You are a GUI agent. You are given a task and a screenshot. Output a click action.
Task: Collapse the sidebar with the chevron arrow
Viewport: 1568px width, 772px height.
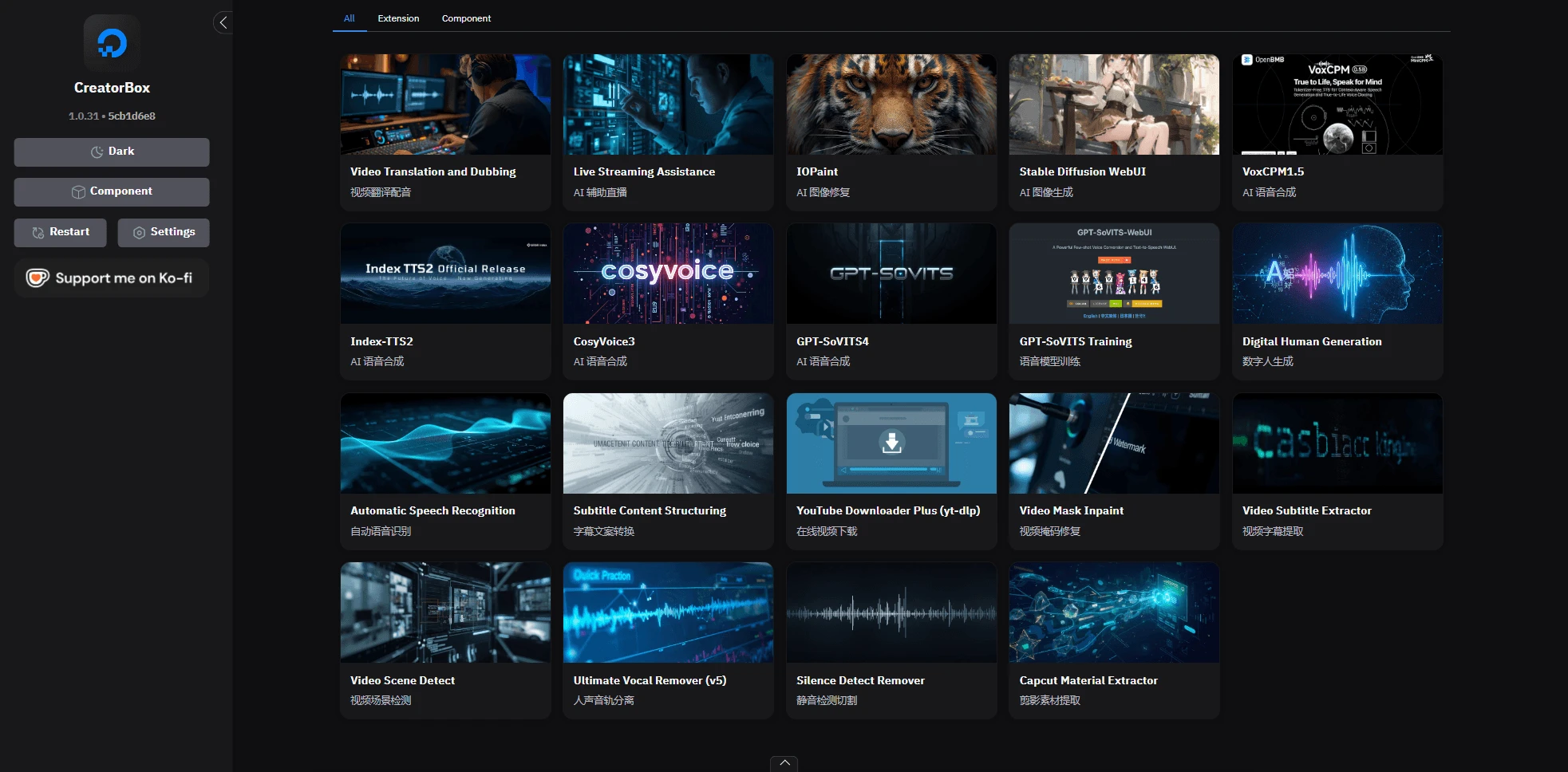(223, 22)
